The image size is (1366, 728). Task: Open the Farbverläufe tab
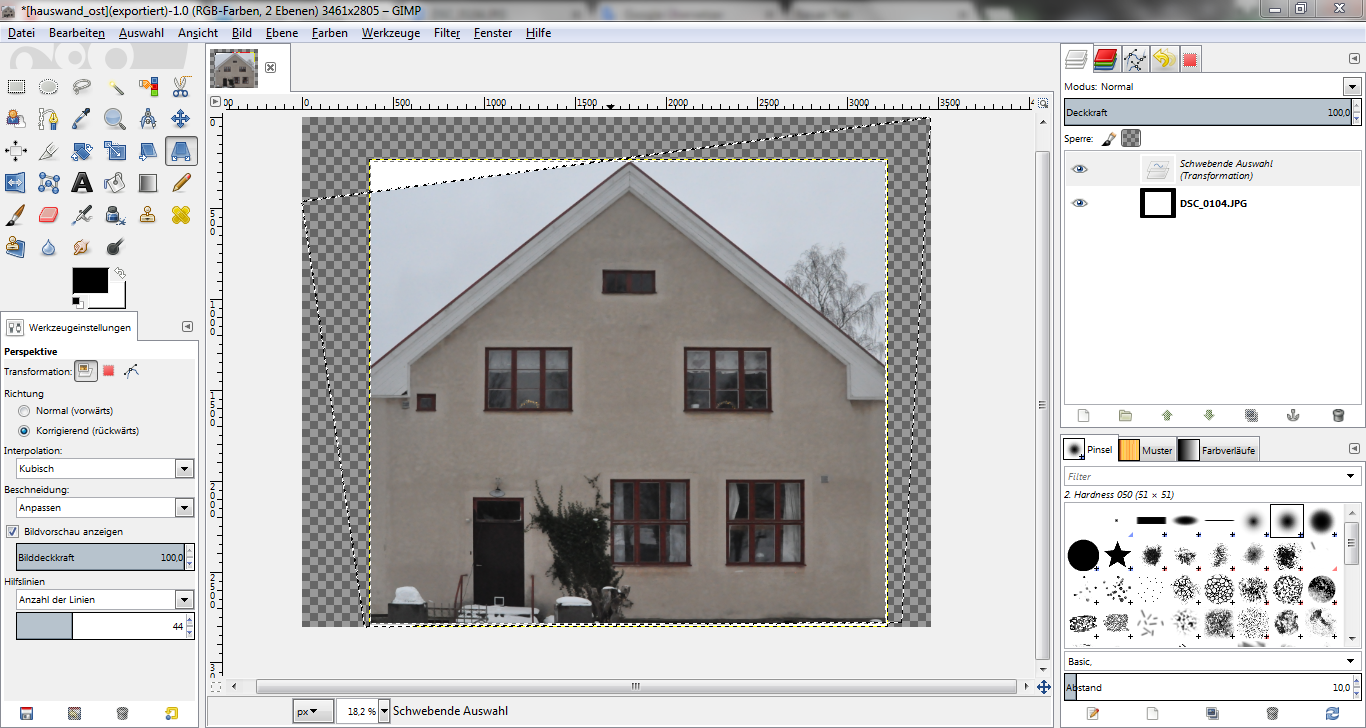click(x=1218, y=450)
